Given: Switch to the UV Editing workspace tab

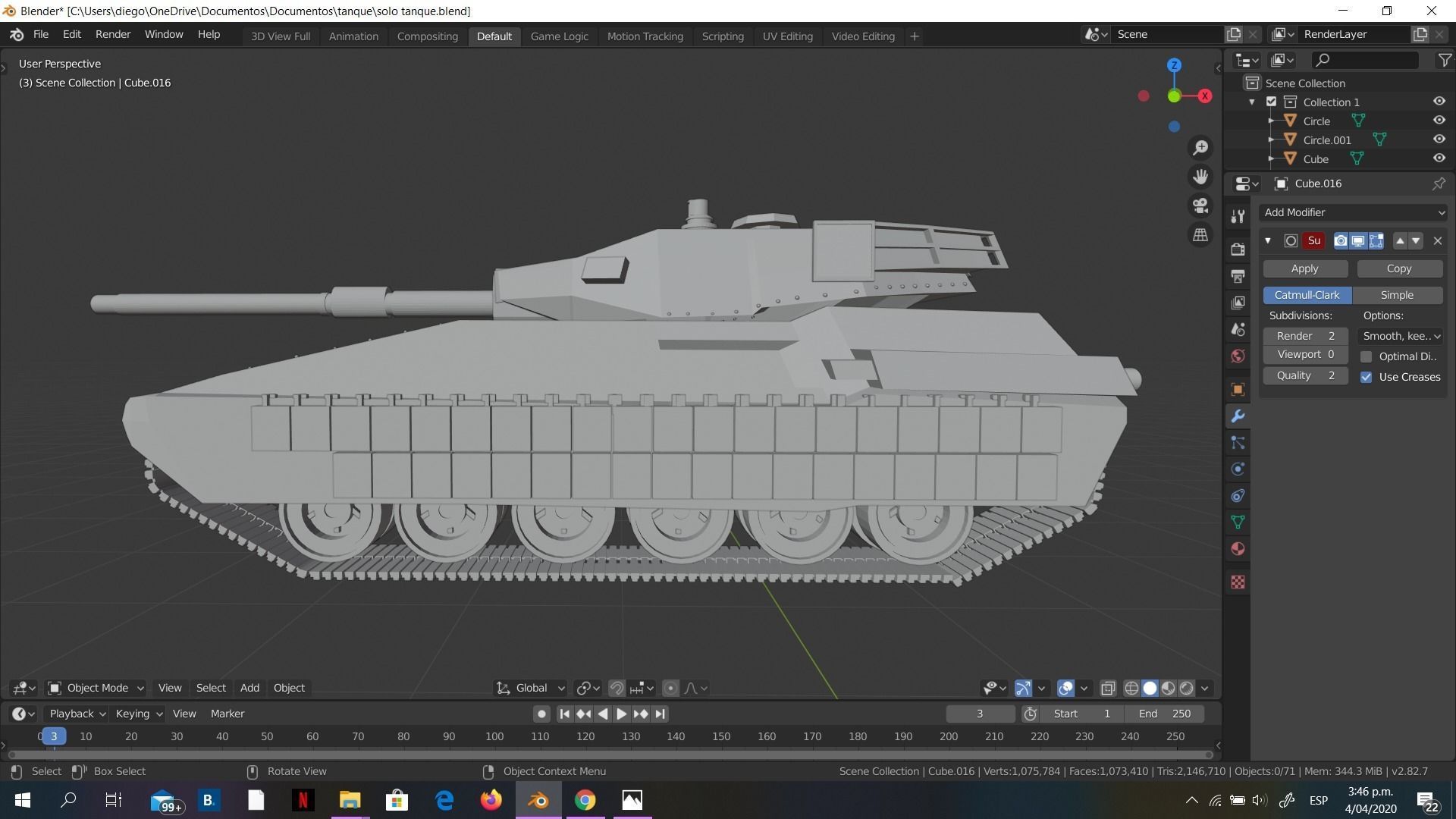Looking at the screenshot, I should (787, 36).
